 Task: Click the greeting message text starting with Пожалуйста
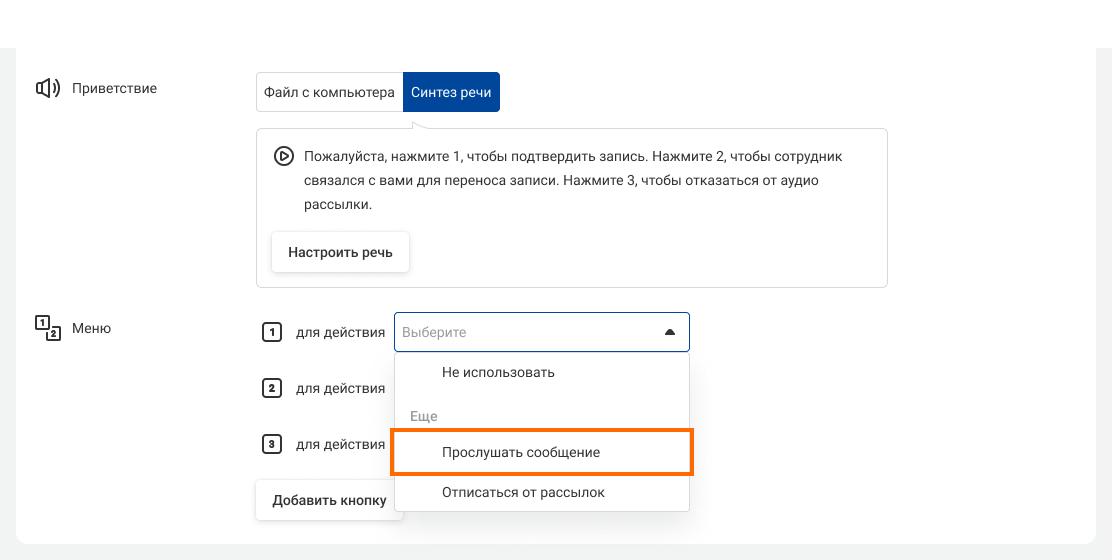tap(573, 181)
